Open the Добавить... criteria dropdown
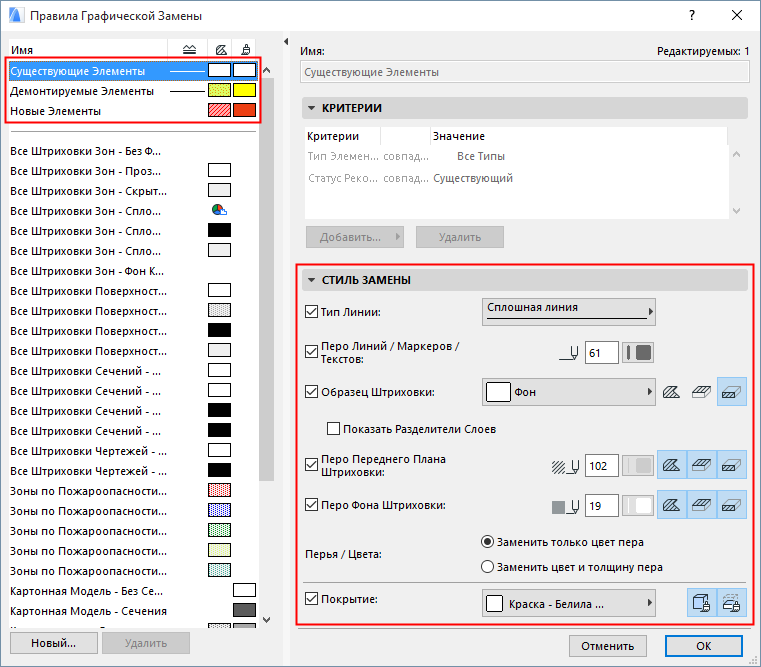The image size is (761, 667). 355,237
